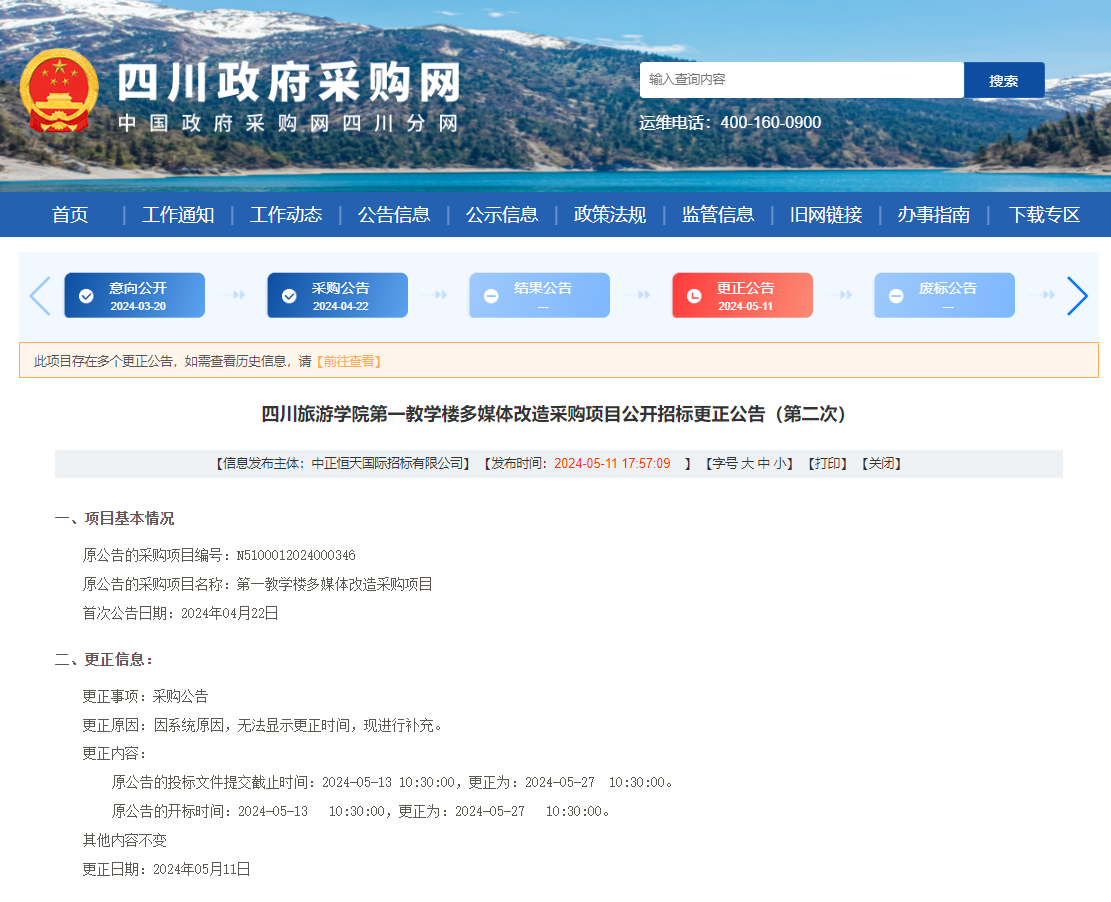
Task: Click the checkmark icon on 意向公开 step
Action: click(x=86, y=296)
